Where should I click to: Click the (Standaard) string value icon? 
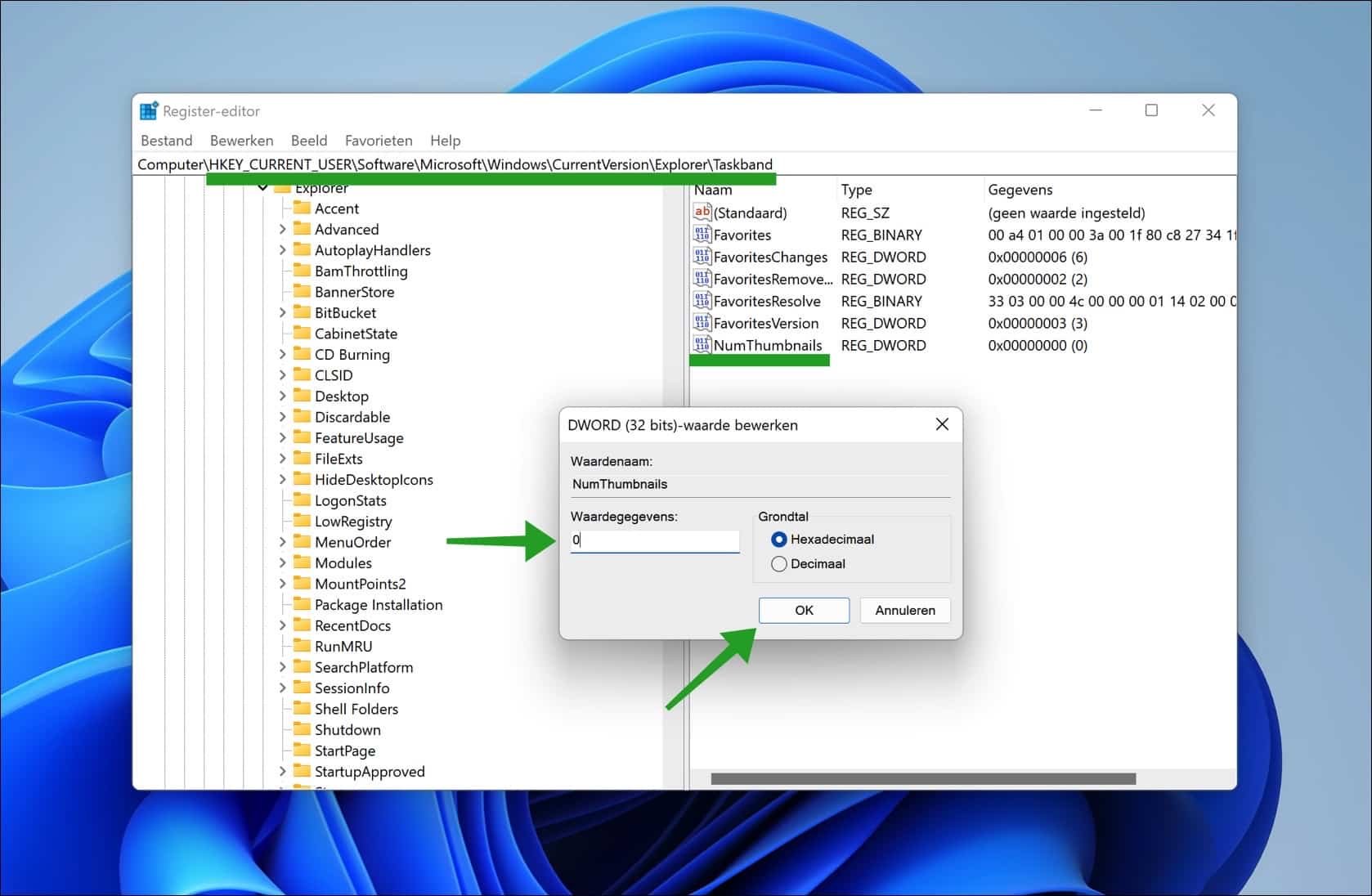tap(702, 213)
